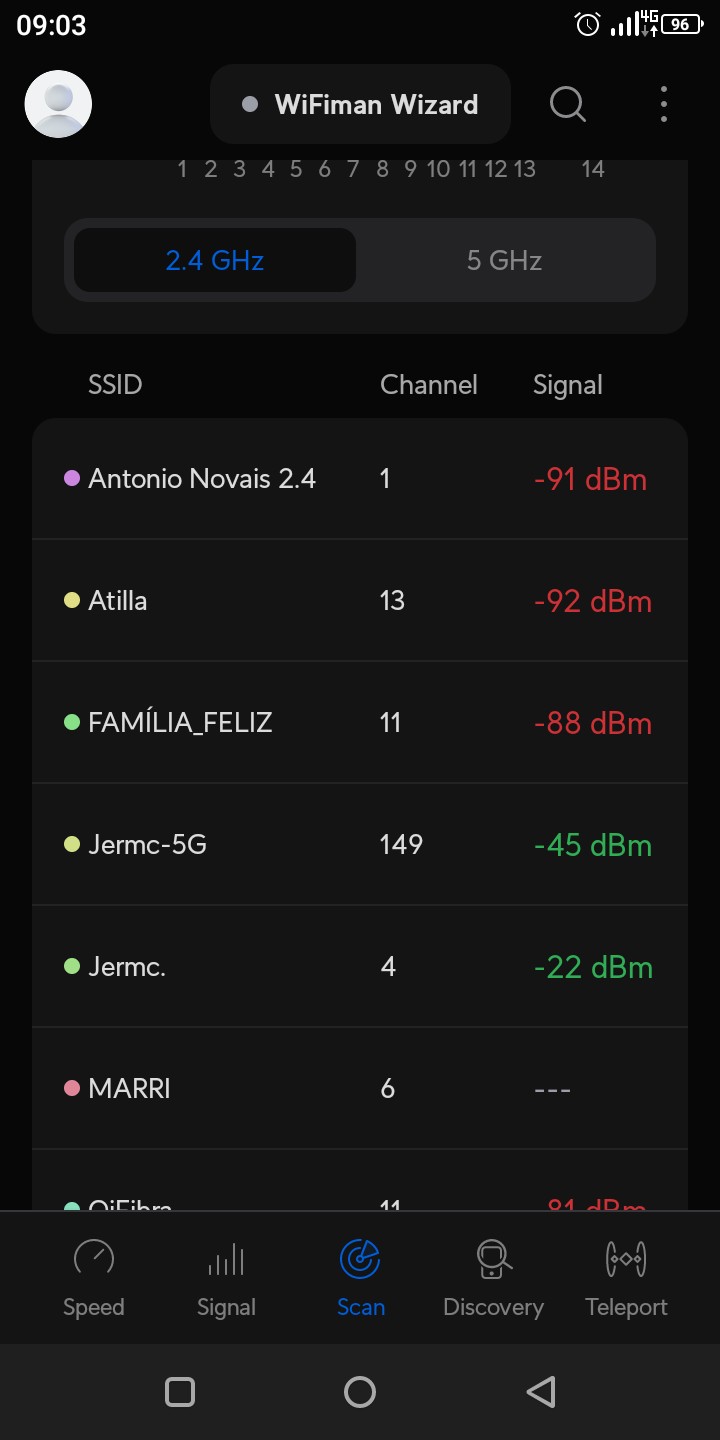Image resolution: width=720 pixels, height=1440 pixels.
Task: Tap the purple dot beside Antonio Novais
Action: [x=72, y=479]
